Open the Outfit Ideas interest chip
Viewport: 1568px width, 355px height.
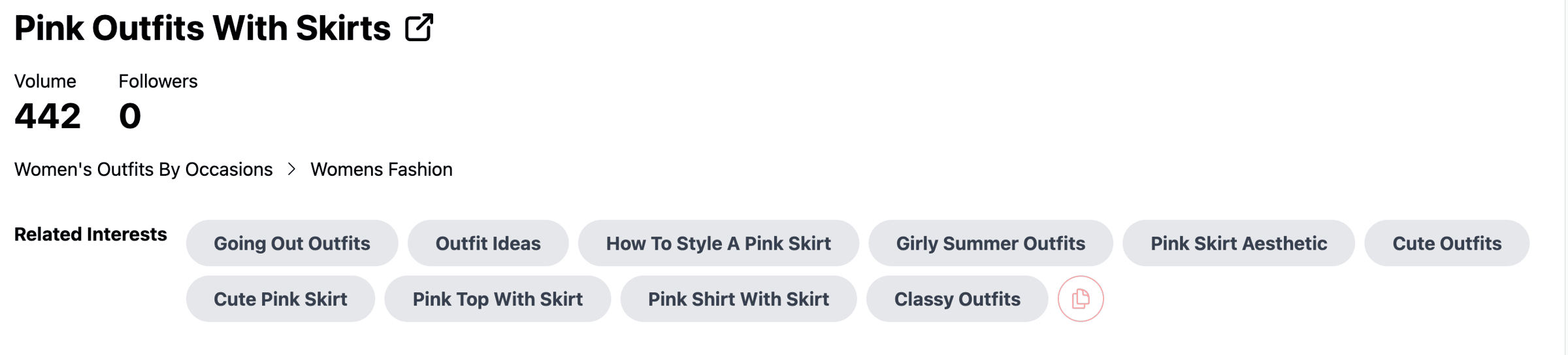488,243
